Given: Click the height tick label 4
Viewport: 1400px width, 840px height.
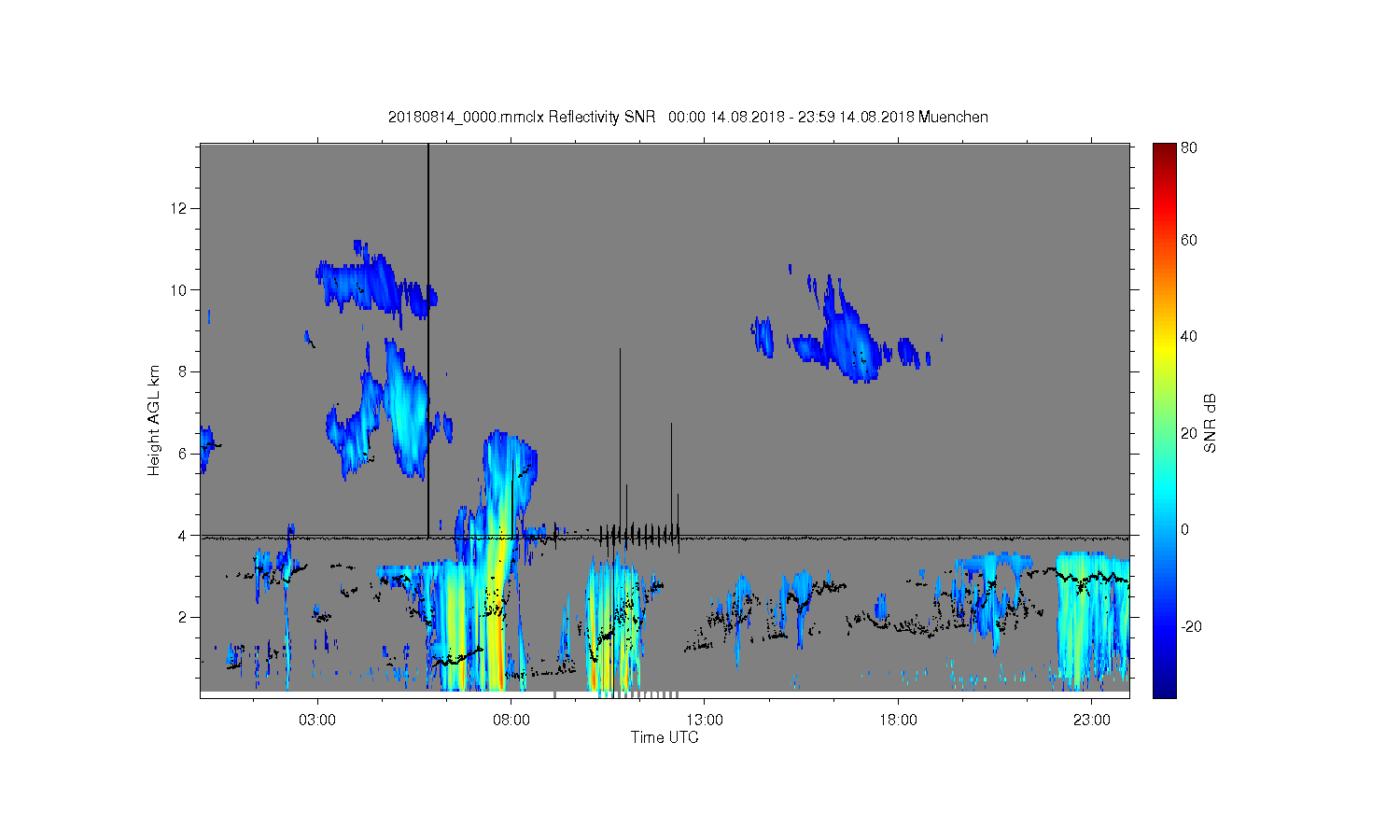Looking at the screenshot, I should 184,536.
